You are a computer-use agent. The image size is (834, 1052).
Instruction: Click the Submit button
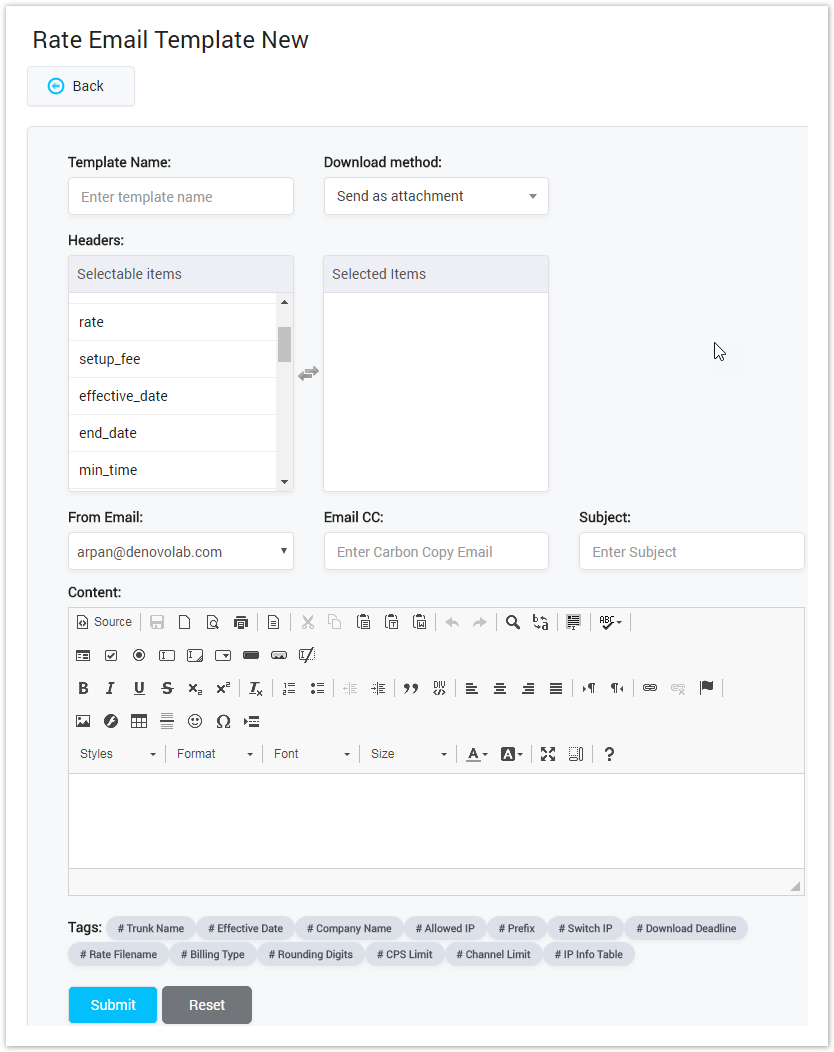pyautogui.click(x=112, y=1004)
